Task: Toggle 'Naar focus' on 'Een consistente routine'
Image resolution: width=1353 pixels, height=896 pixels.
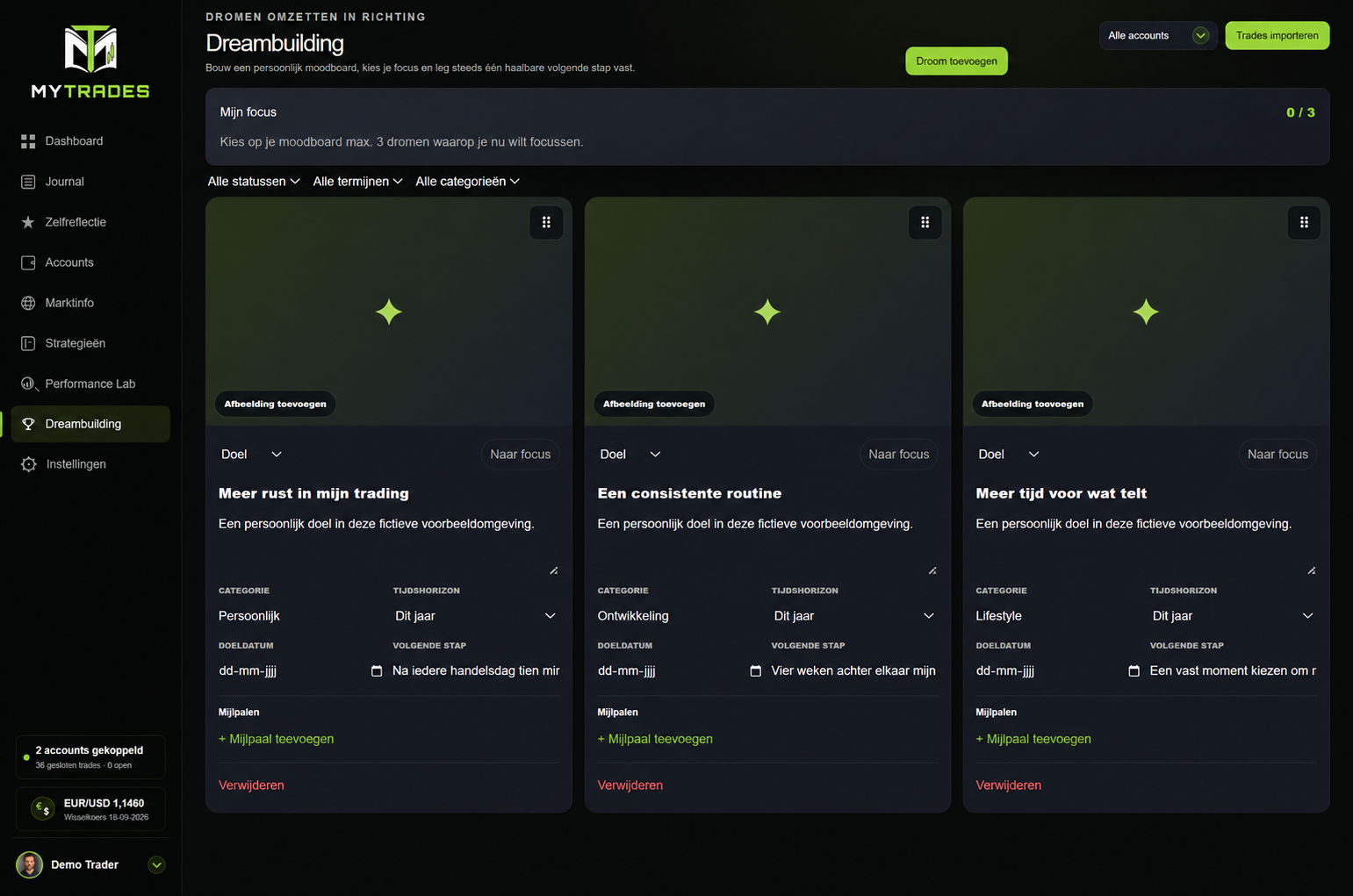Action: pyautogui.click(x=899, y=454)
